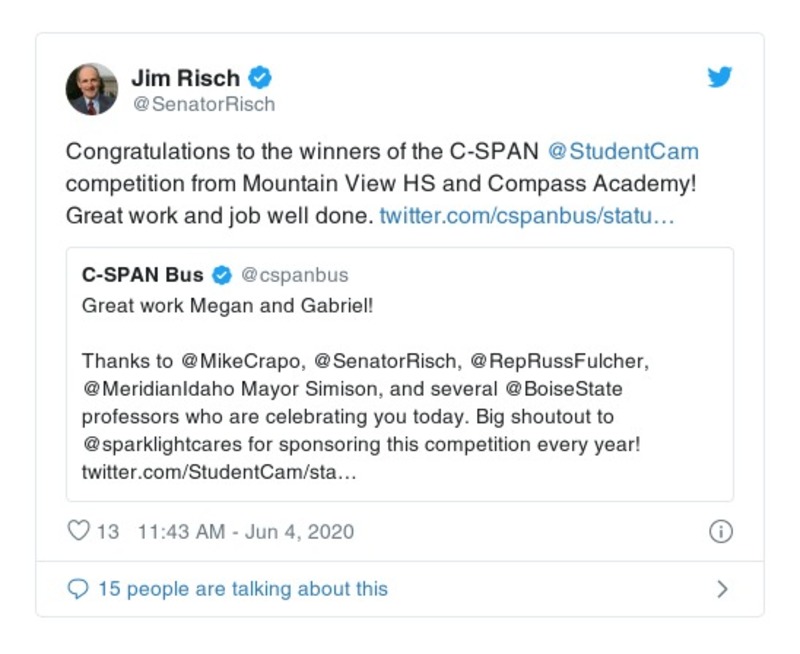Click C-SPAN Bus verified badge
The height and width of the screenshot is (654, 800).
click(x=223, y=275)
